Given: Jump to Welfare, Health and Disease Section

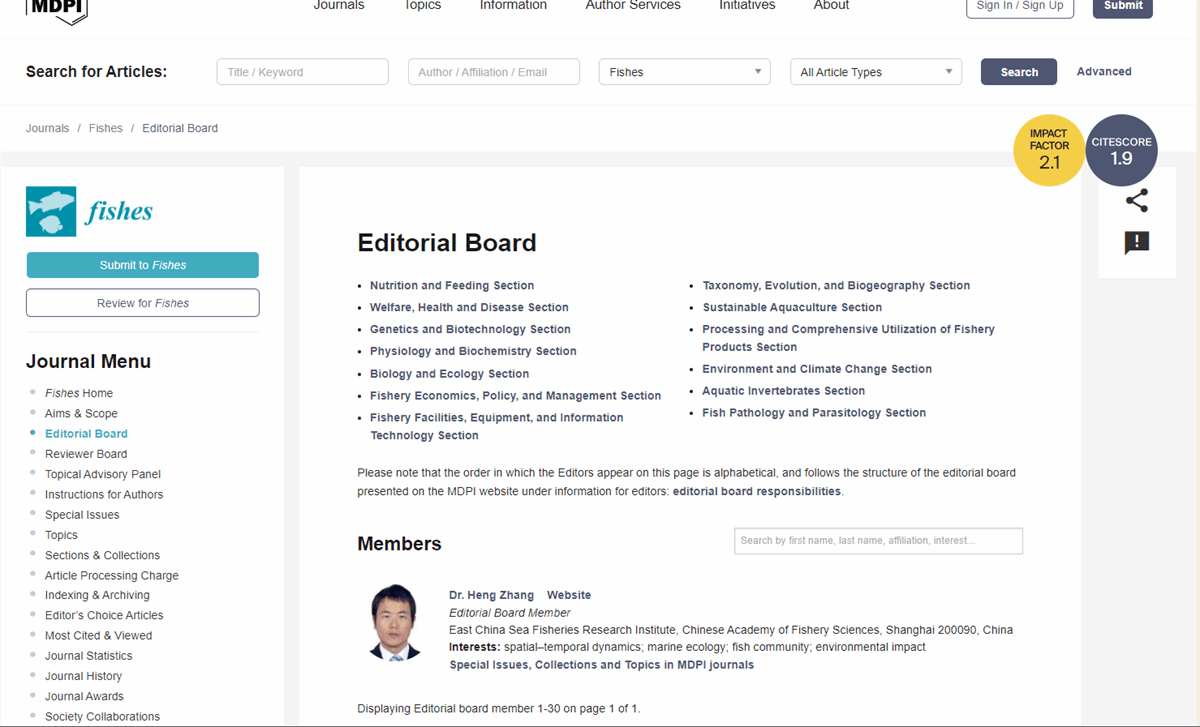Looking at the screenshot, I should click(x=469, y=307).
